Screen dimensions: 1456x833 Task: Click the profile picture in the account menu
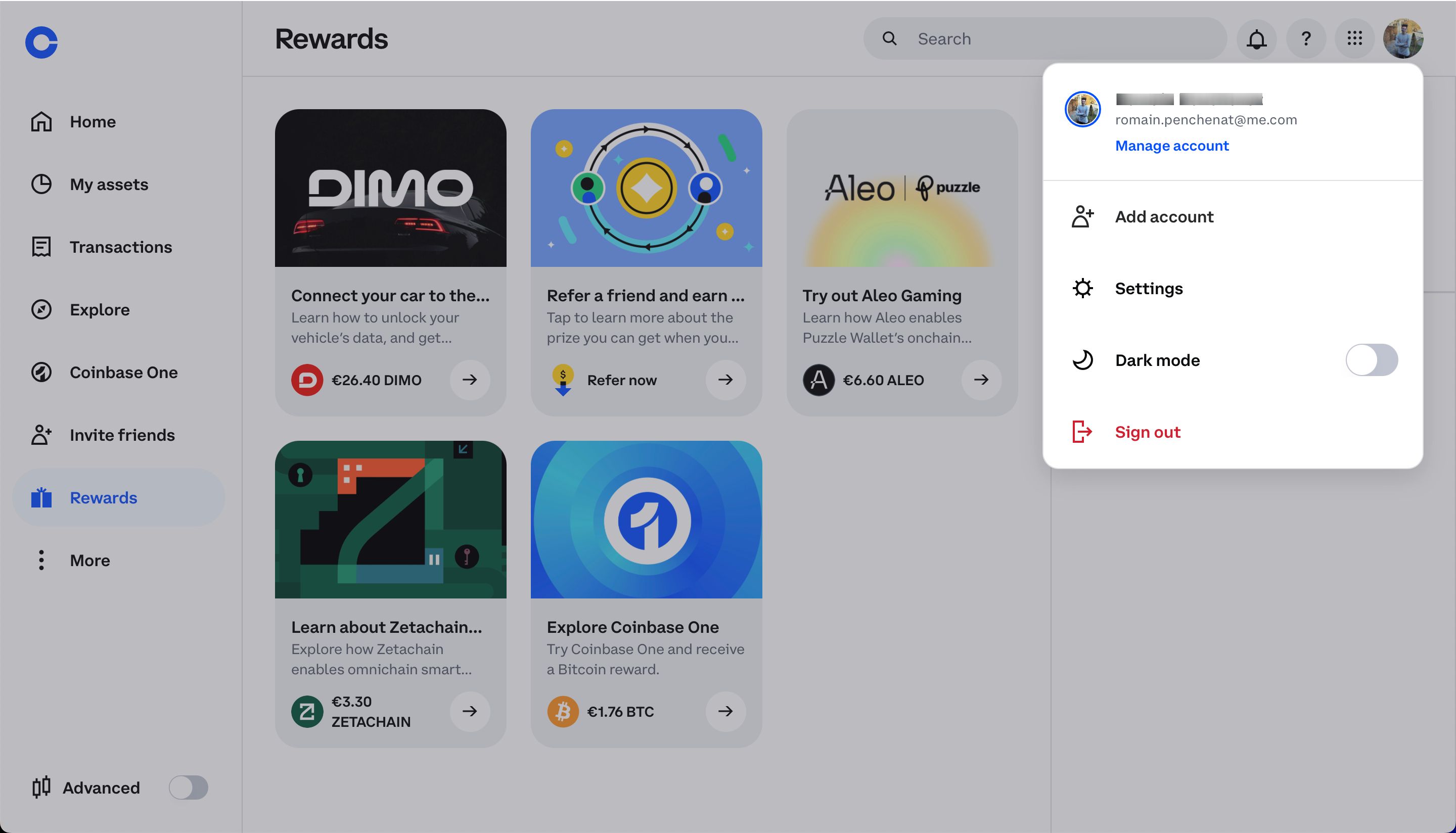[x=1082, y=109]
